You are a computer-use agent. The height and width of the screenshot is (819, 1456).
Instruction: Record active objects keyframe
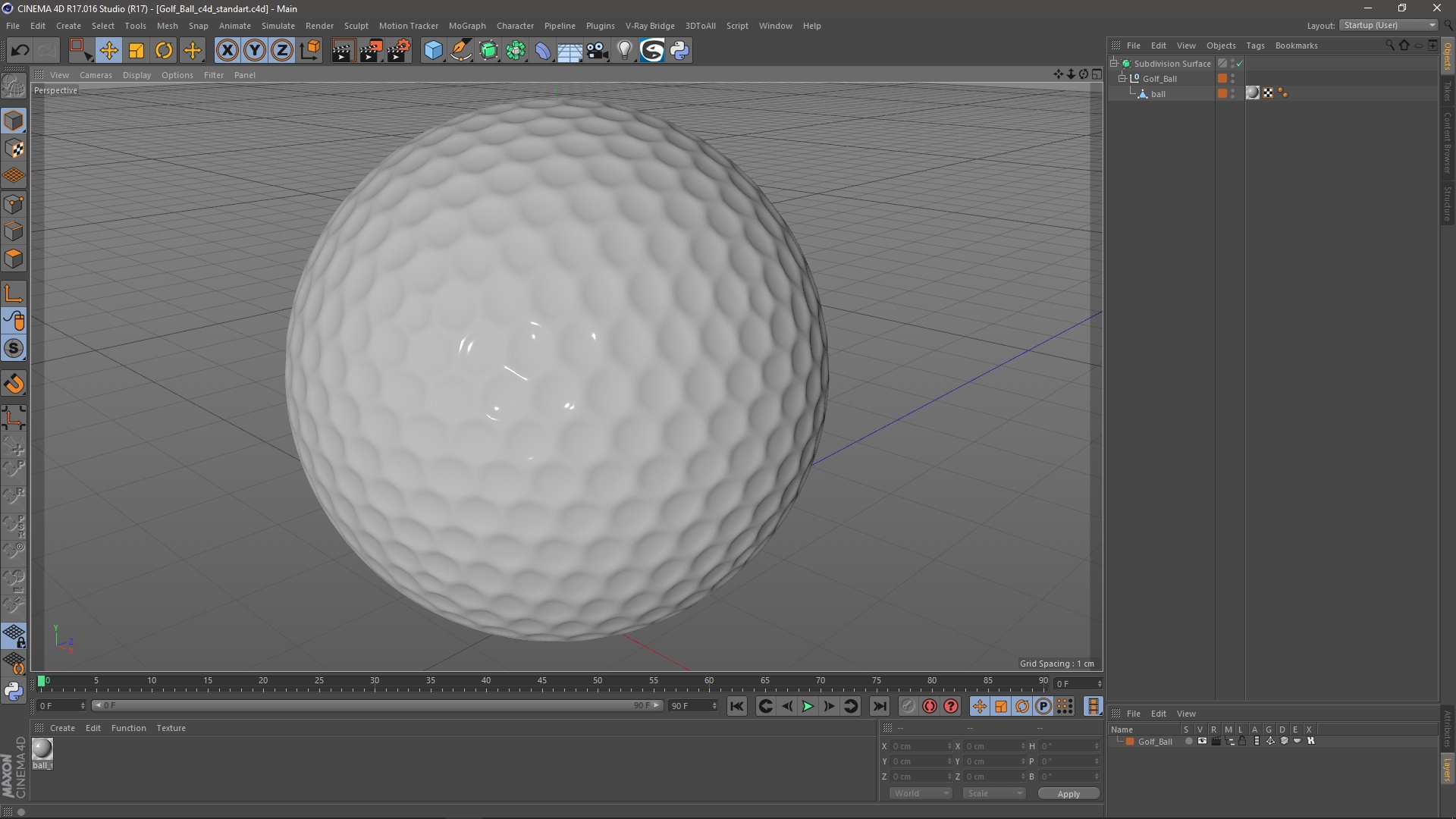(908, 706)
